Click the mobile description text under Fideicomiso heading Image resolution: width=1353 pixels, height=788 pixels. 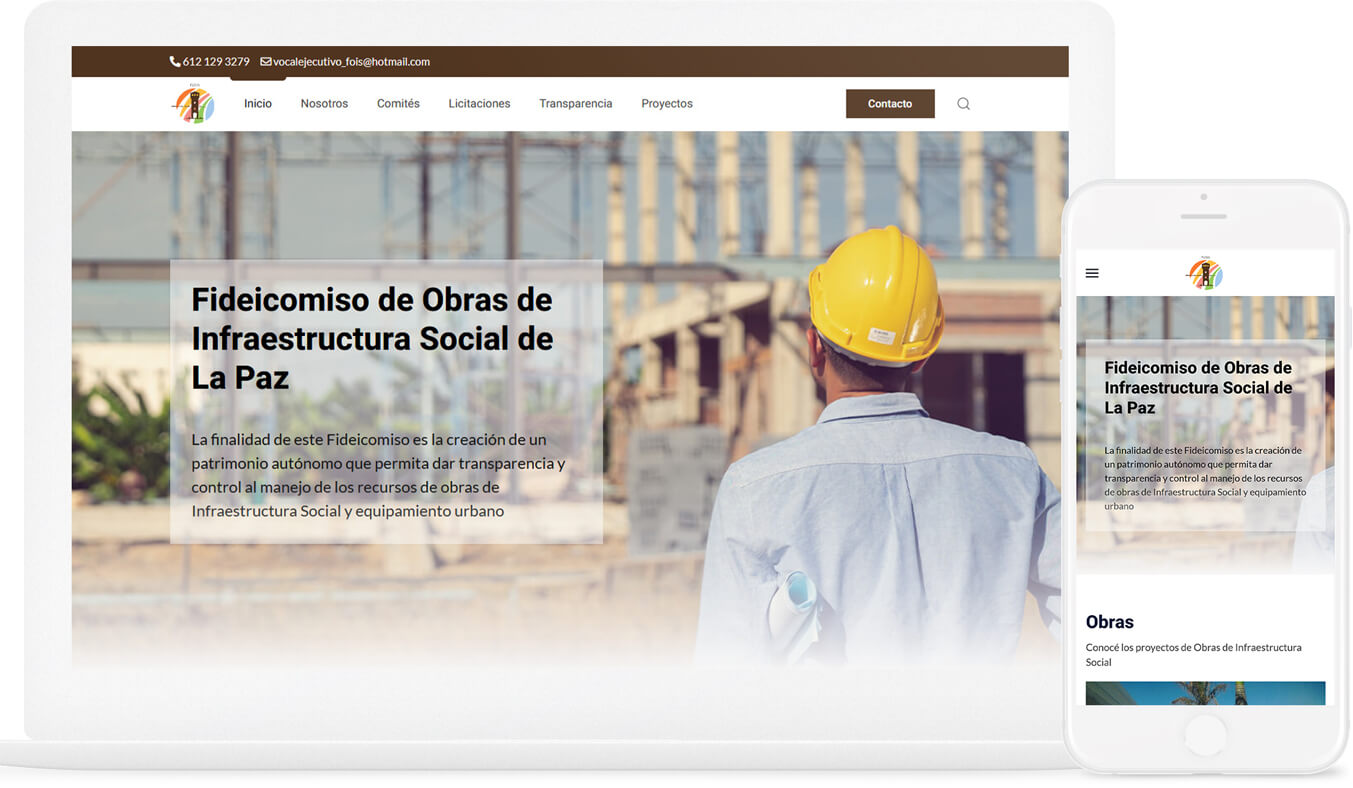click(1205, 470)
